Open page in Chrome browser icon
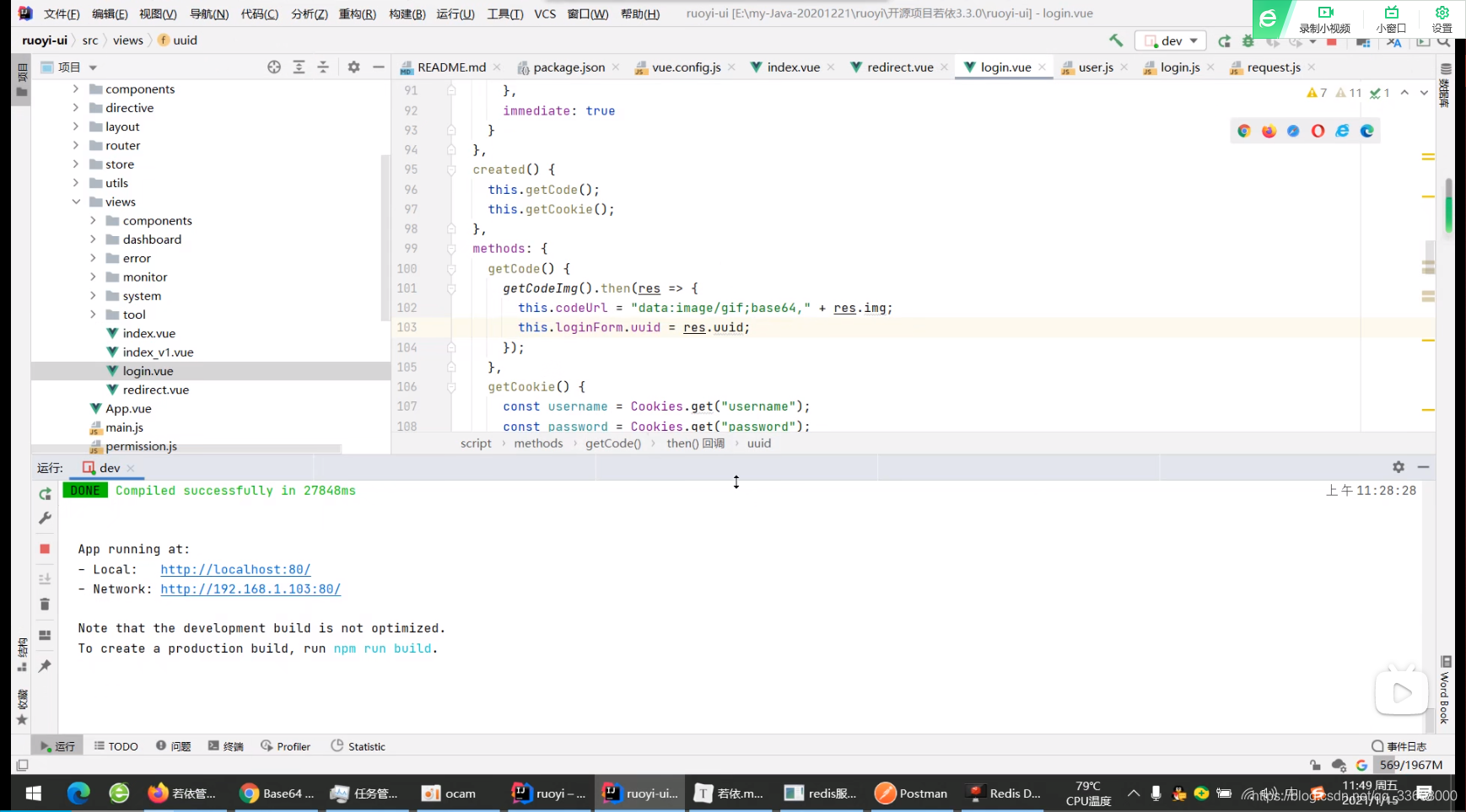The width and height of the screenshot is (1466, 812). tap(1244, 131)
